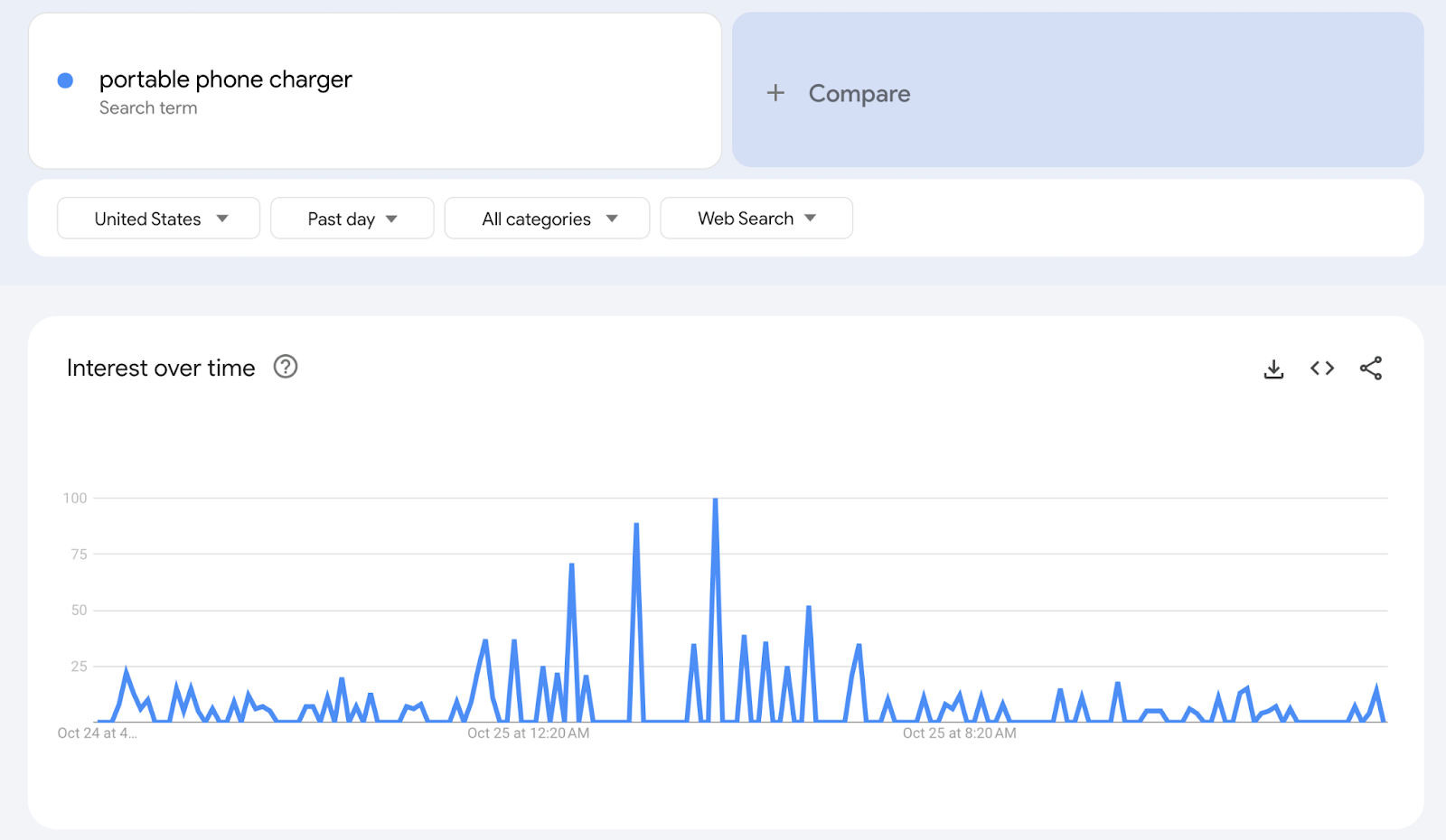Image resolution: width=1446 pixels, height=840 pixels.
Task: Expand the Past day time range selector
Action: [352, 218]
